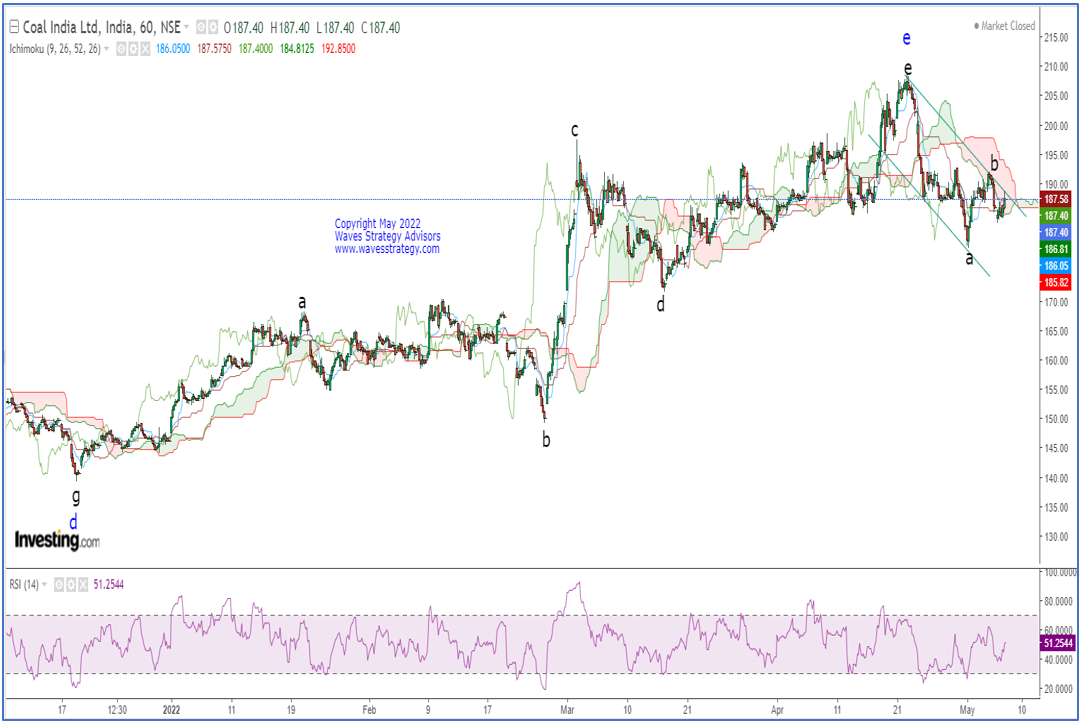Screen dimensions: 1083x724
Task: Click the Market Closed status indicator
Action: [1004, 26]
